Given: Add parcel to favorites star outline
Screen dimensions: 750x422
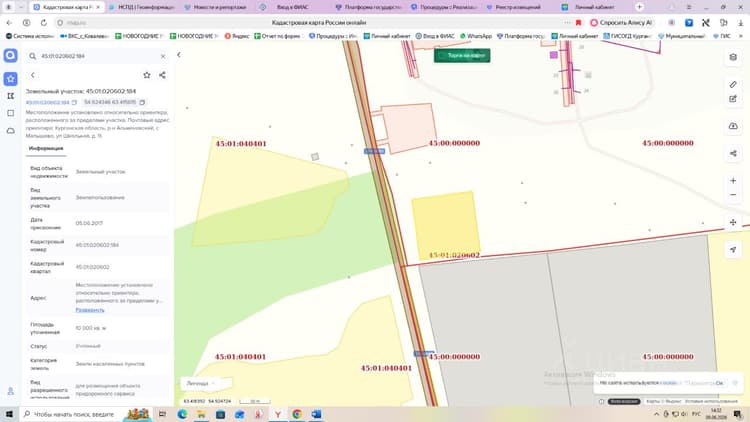Looking at the screenshot, I should (x=147, y=75).
